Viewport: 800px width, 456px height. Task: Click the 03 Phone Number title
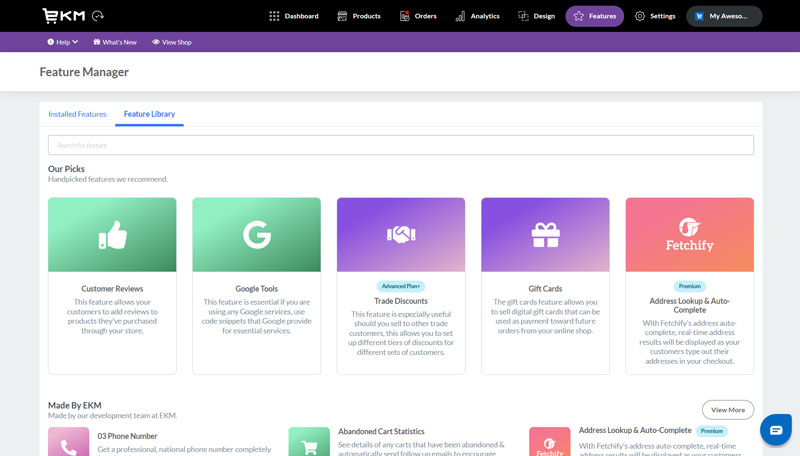click(127, 436)
